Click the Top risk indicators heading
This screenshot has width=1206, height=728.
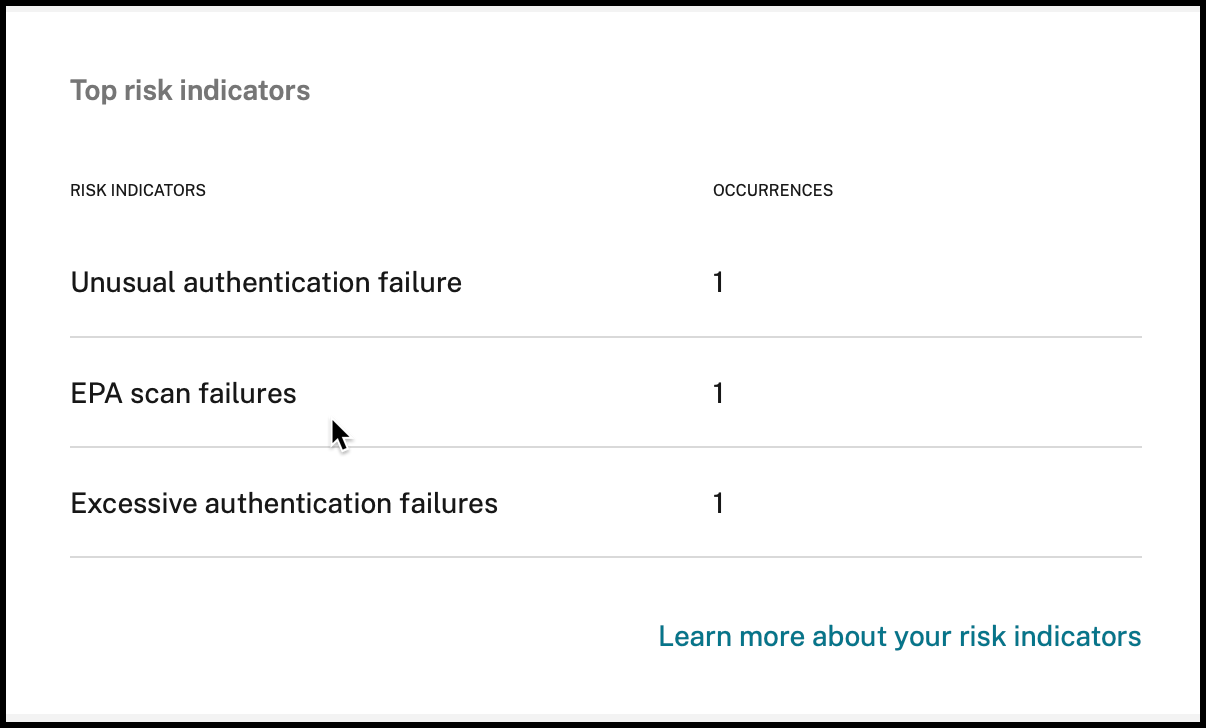190,91
